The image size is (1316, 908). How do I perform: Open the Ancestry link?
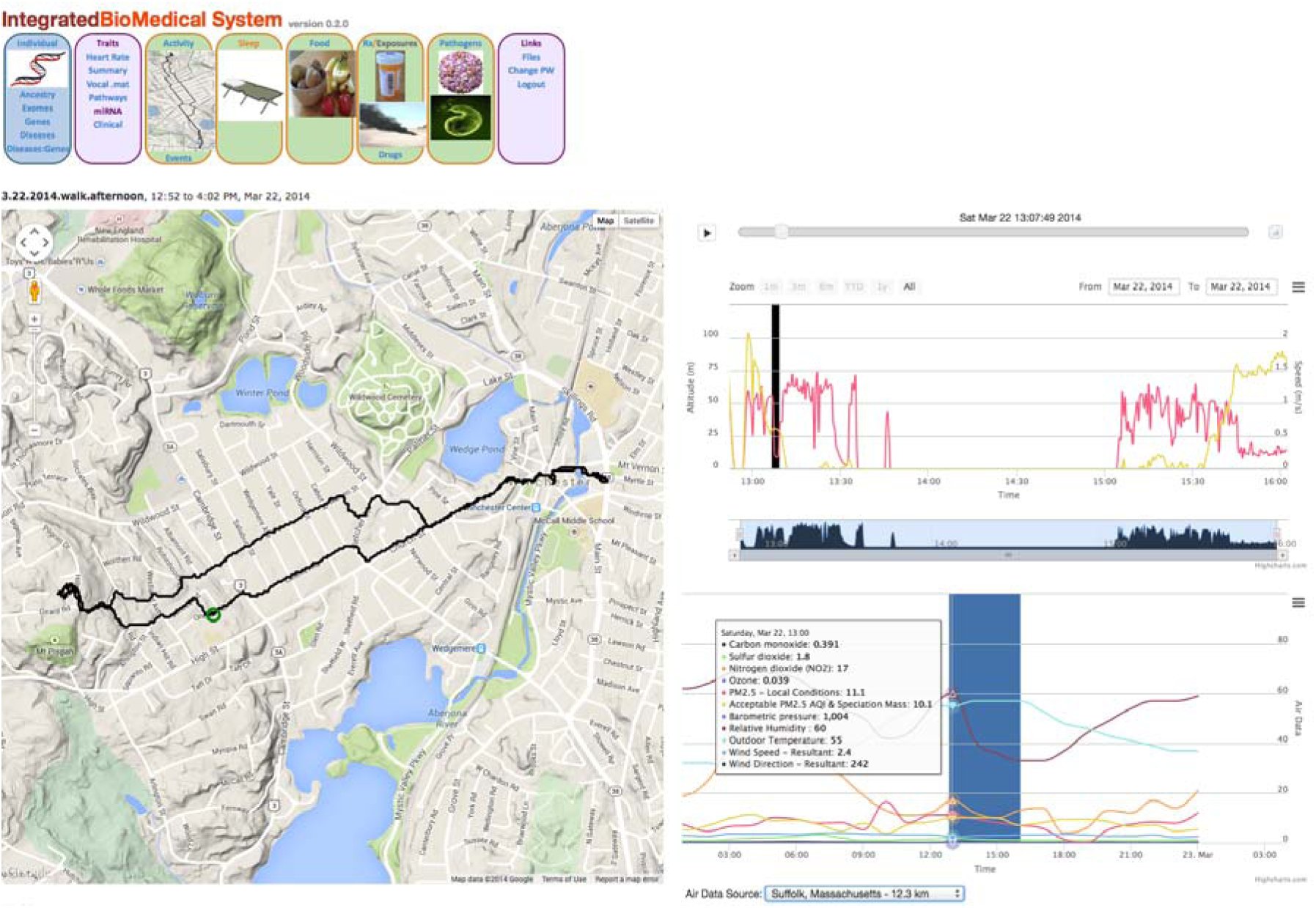pyautogui.click(x=37, y=95)
